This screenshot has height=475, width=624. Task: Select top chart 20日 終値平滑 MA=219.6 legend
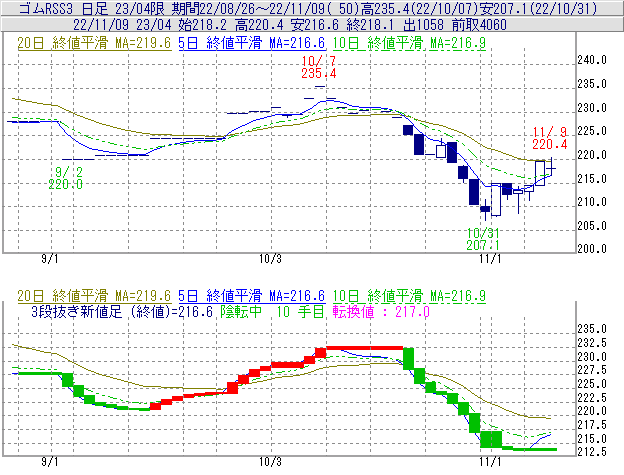click(94, 43)
